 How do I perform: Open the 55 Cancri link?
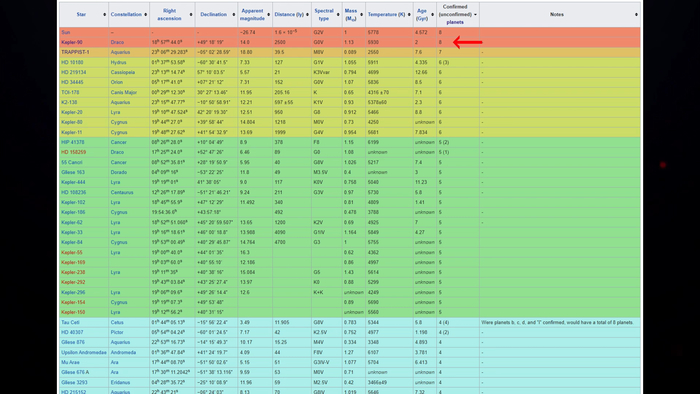tap(72, 162)
